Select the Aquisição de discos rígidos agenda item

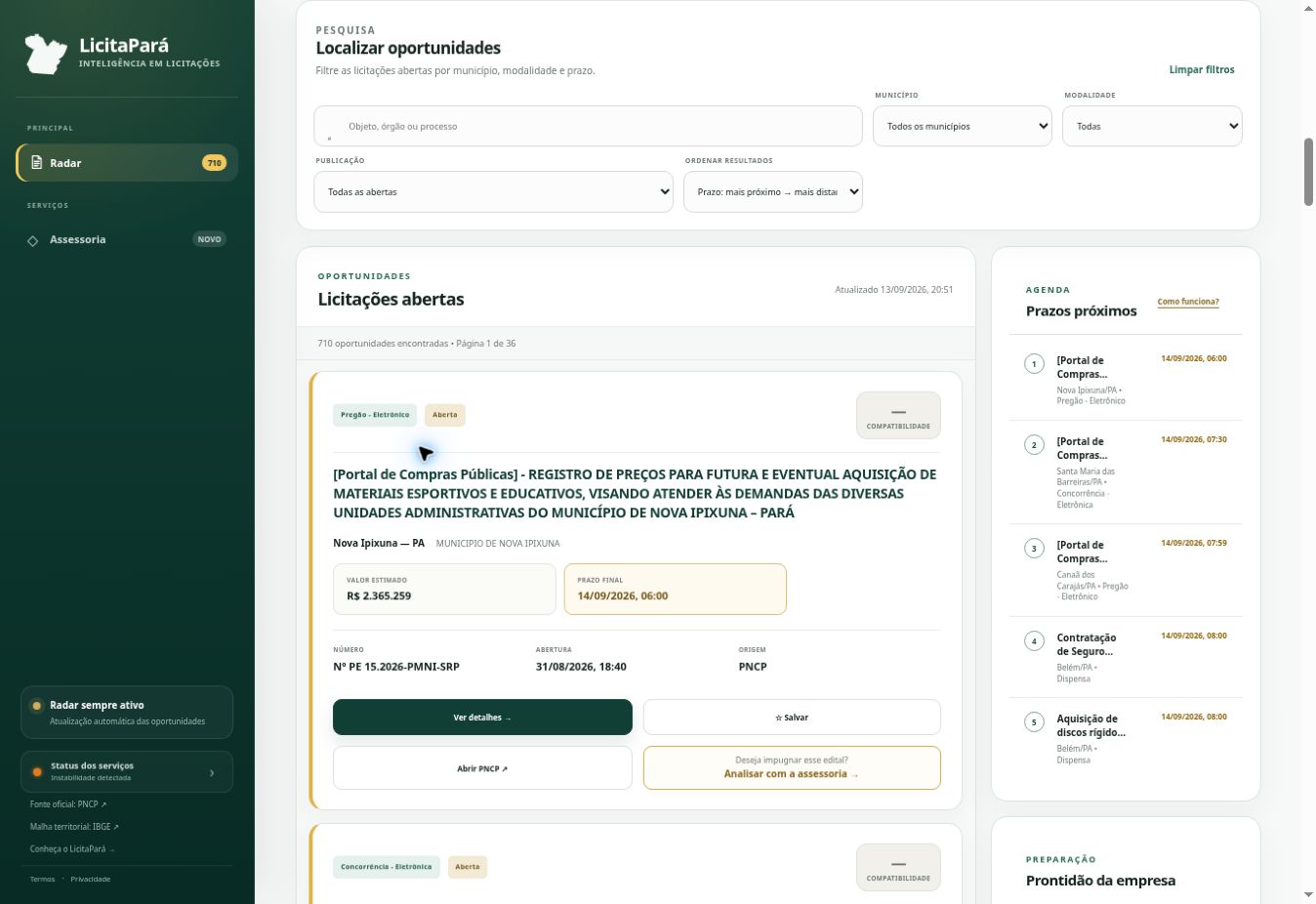(x=1126, y=739)
